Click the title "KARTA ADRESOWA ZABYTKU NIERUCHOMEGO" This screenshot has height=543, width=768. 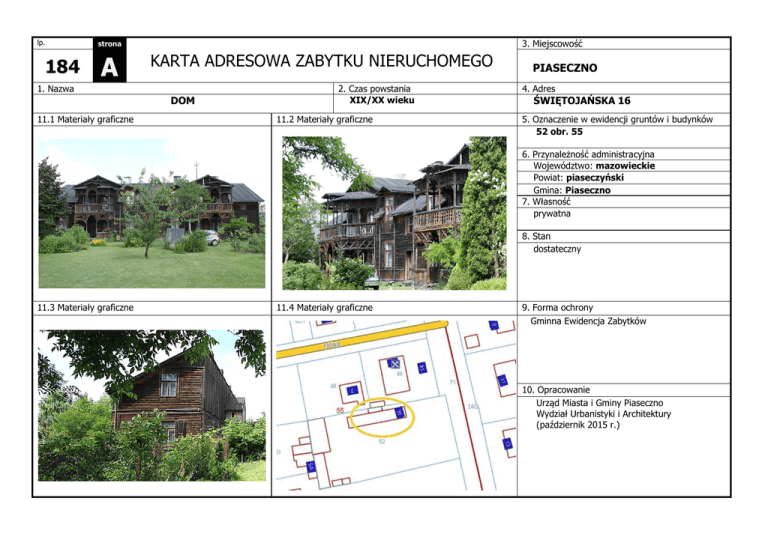[321, 61]
